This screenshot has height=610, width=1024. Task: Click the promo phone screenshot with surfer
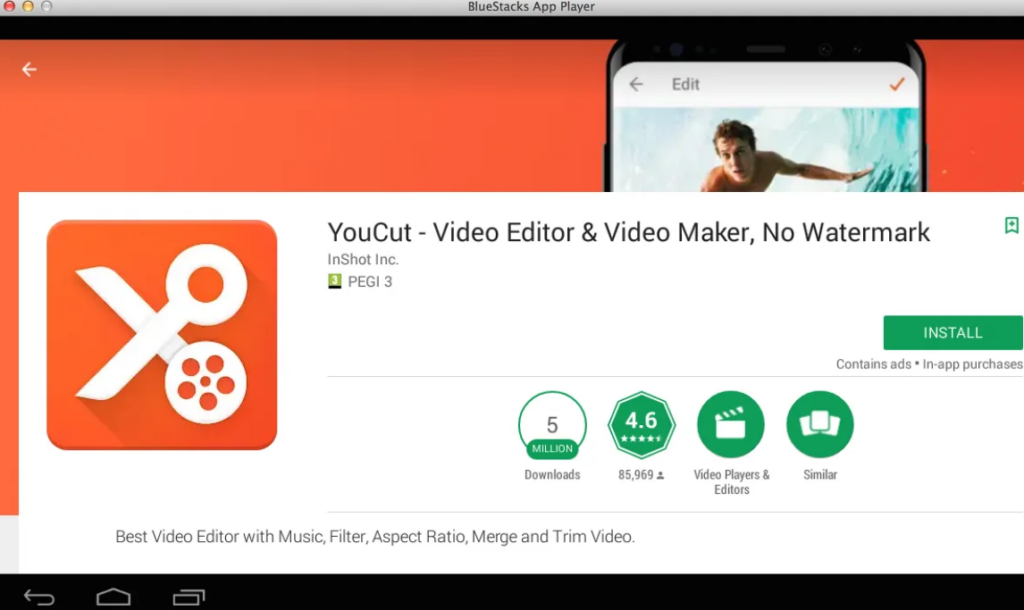click(x=765, y=118)
